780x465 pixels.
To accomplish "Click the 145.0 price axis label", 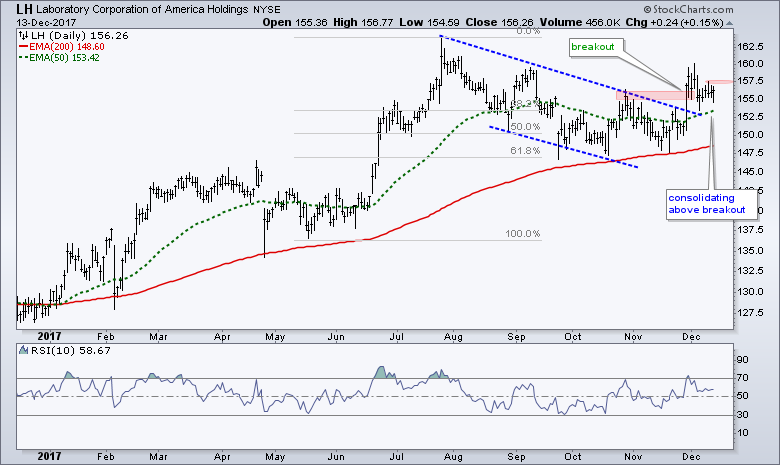I will pos(750,172).
